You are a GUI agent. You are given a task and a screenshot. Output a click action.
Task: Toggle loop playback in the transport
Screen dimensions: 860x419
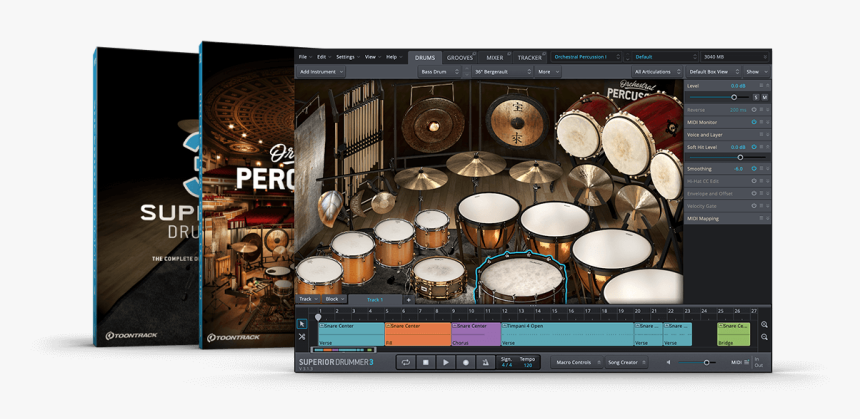tap(406, 363)
